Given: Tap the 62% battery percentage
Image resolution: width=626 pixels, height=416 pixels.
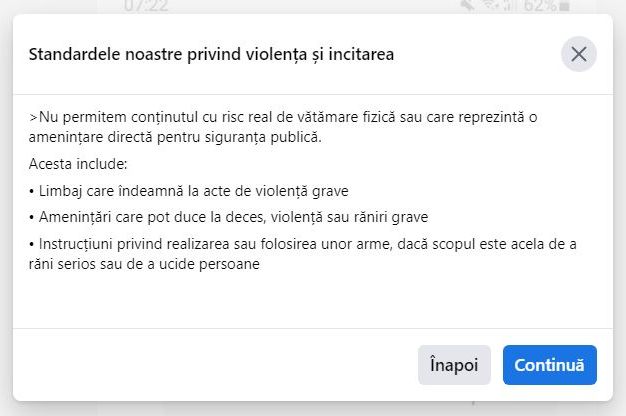Looking at the screenshot, I should tap(541, 5).
